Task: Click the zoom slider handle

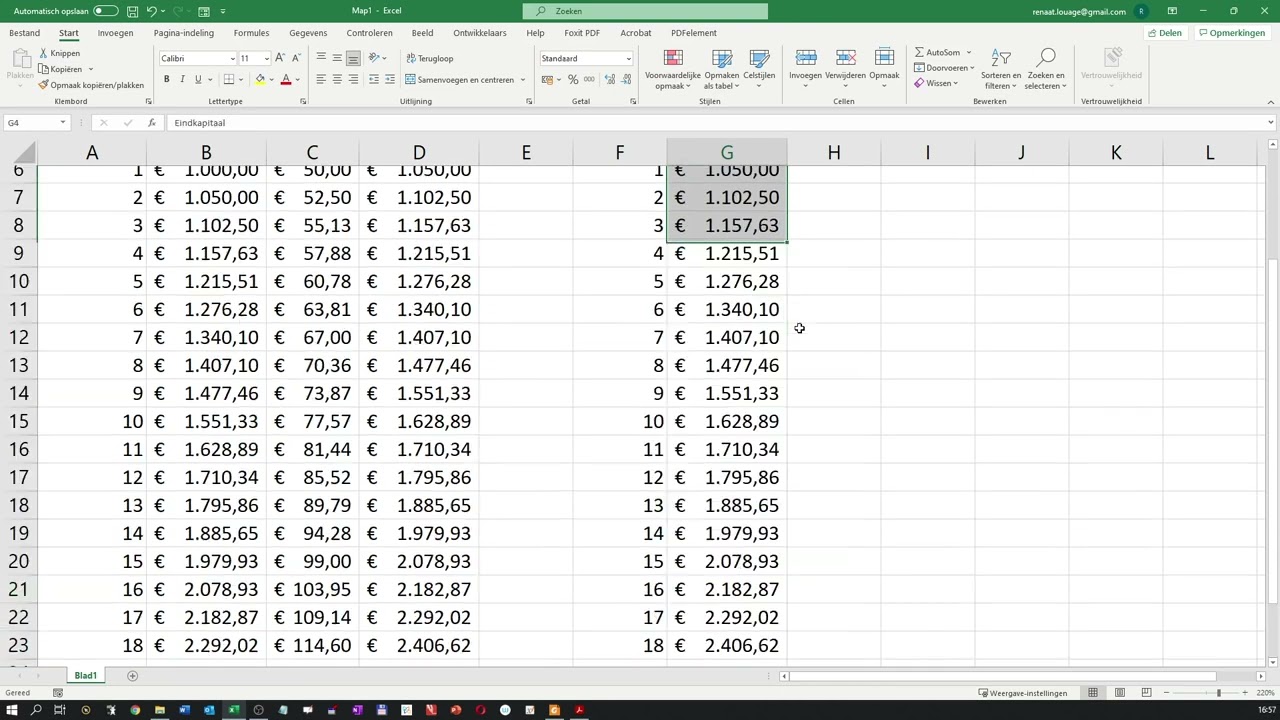Action: point(1218,693)
